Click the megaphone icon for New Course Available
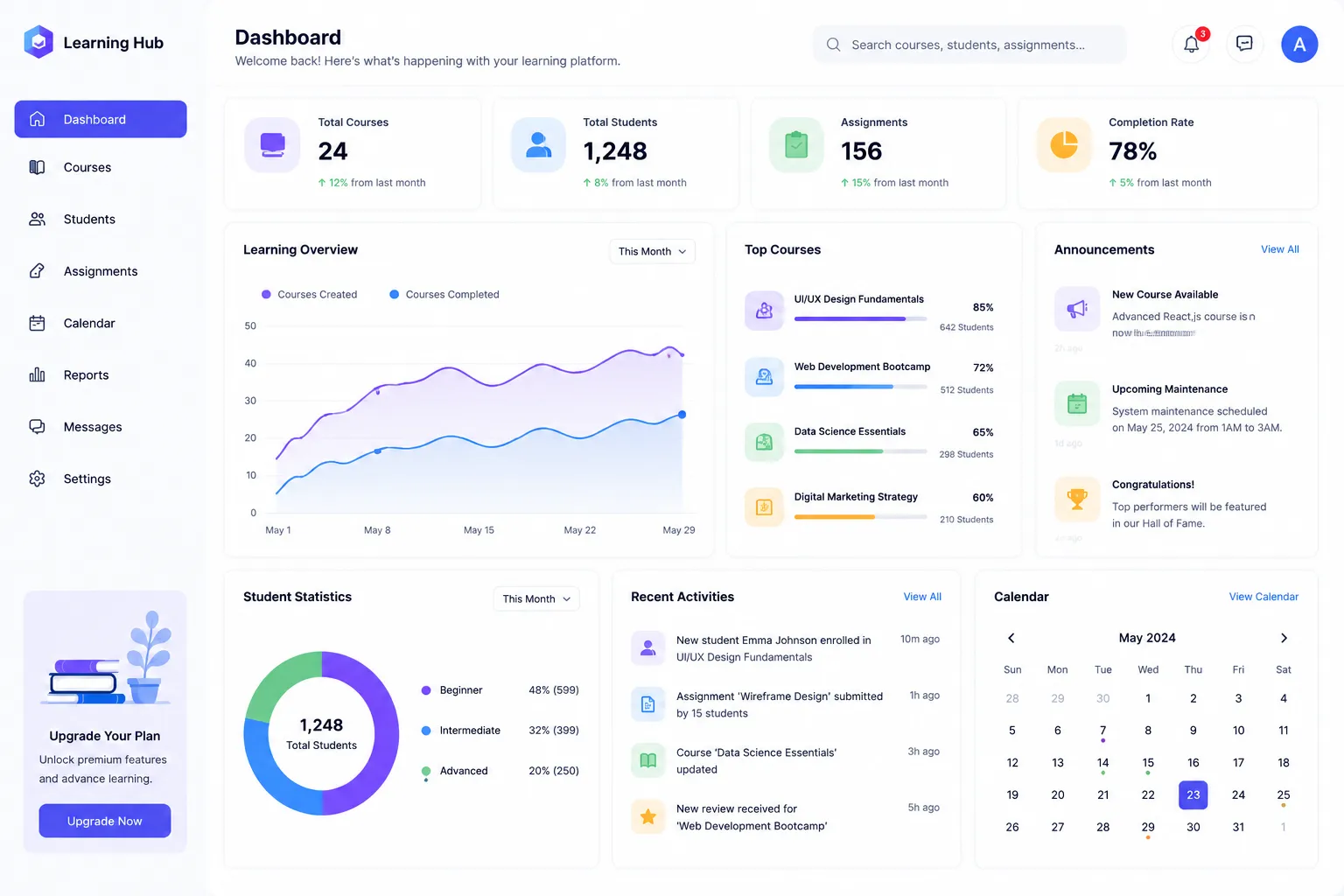 (x=1077, y=309)
